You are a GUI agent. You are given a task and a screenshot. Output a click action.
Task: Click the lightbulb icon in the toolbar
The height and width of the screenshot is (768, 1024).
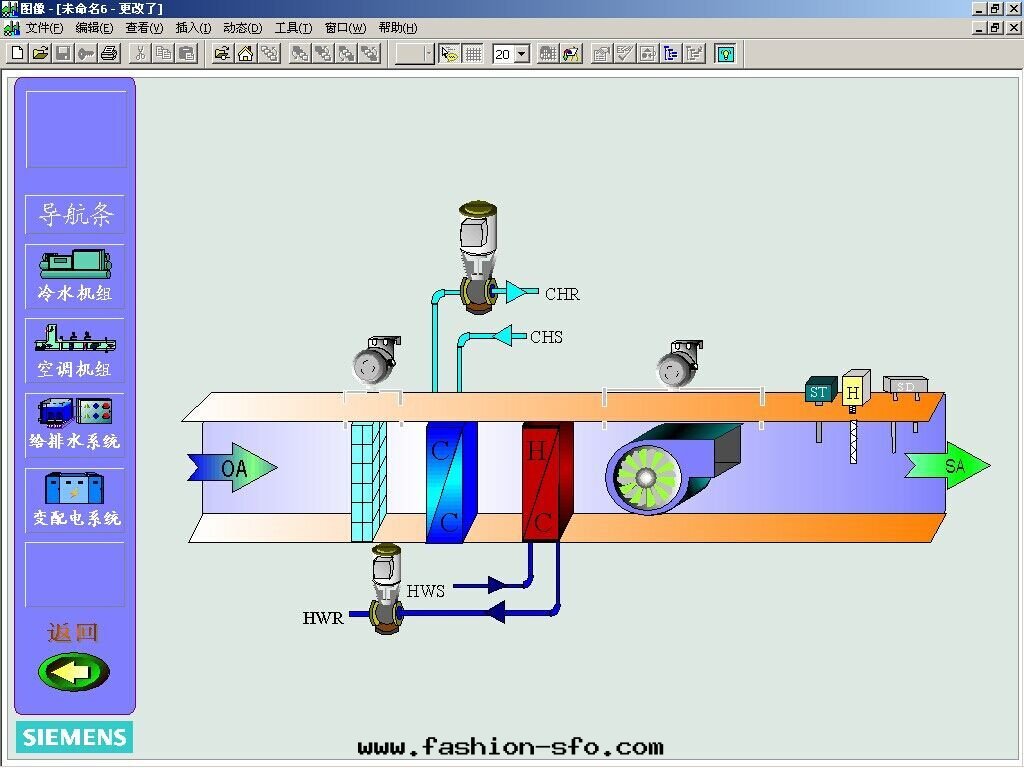tap(725, 53)
